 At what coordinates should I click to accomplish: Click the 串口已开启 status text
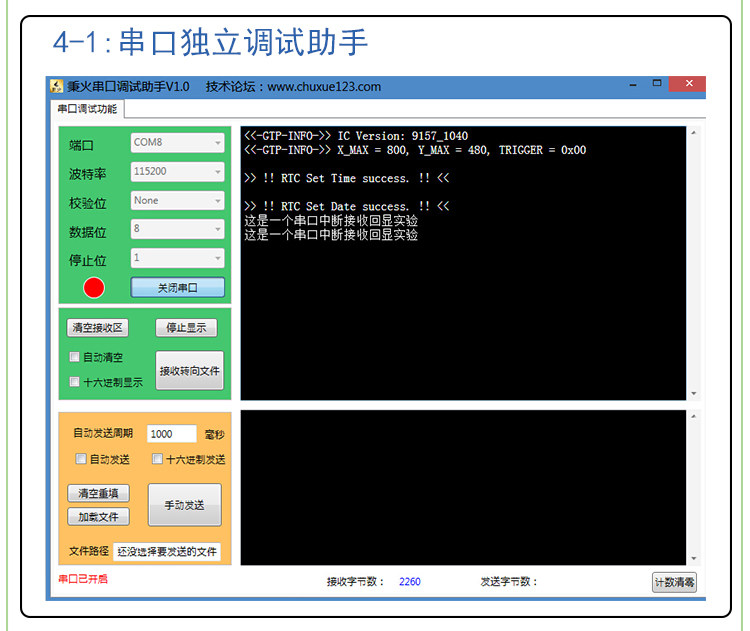coord(83,579)
